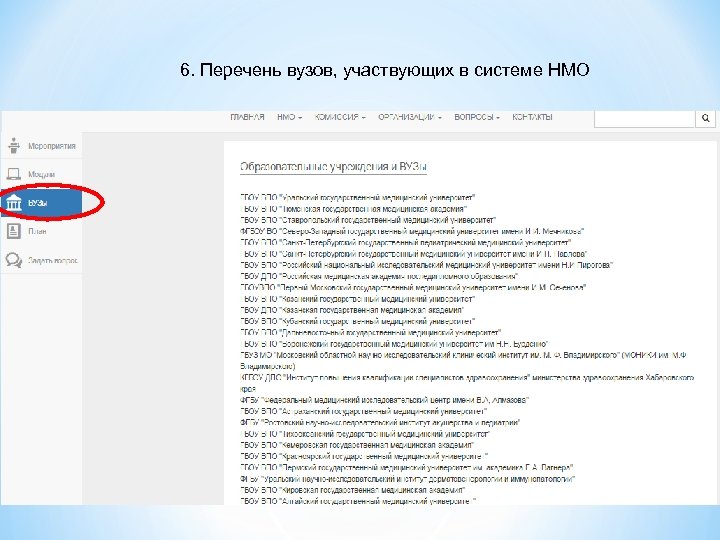Click Кировская государственная медицинская академия row
This screenshot has height=540, width=720.
(353, 490)
